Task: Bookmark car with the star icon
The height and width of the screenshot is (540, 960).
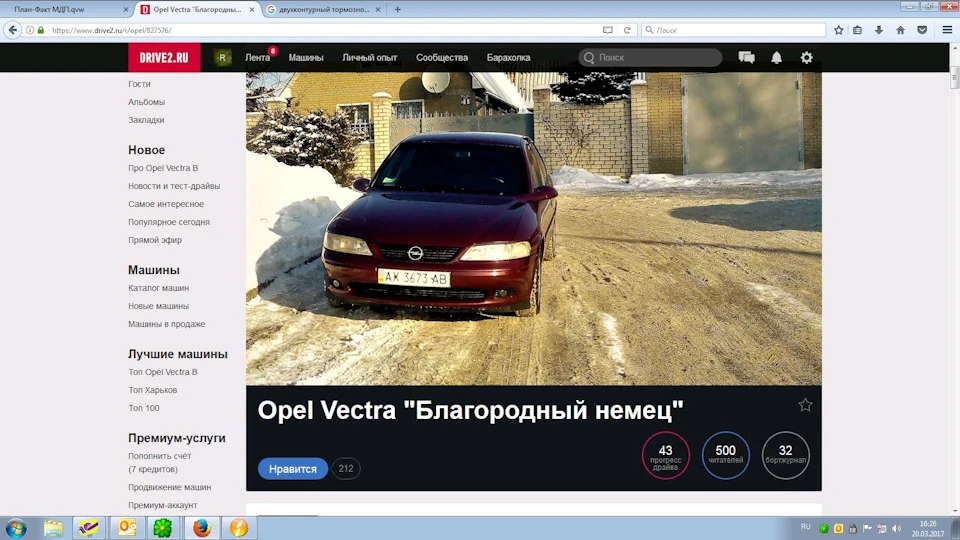Action: tap(805, 405)
